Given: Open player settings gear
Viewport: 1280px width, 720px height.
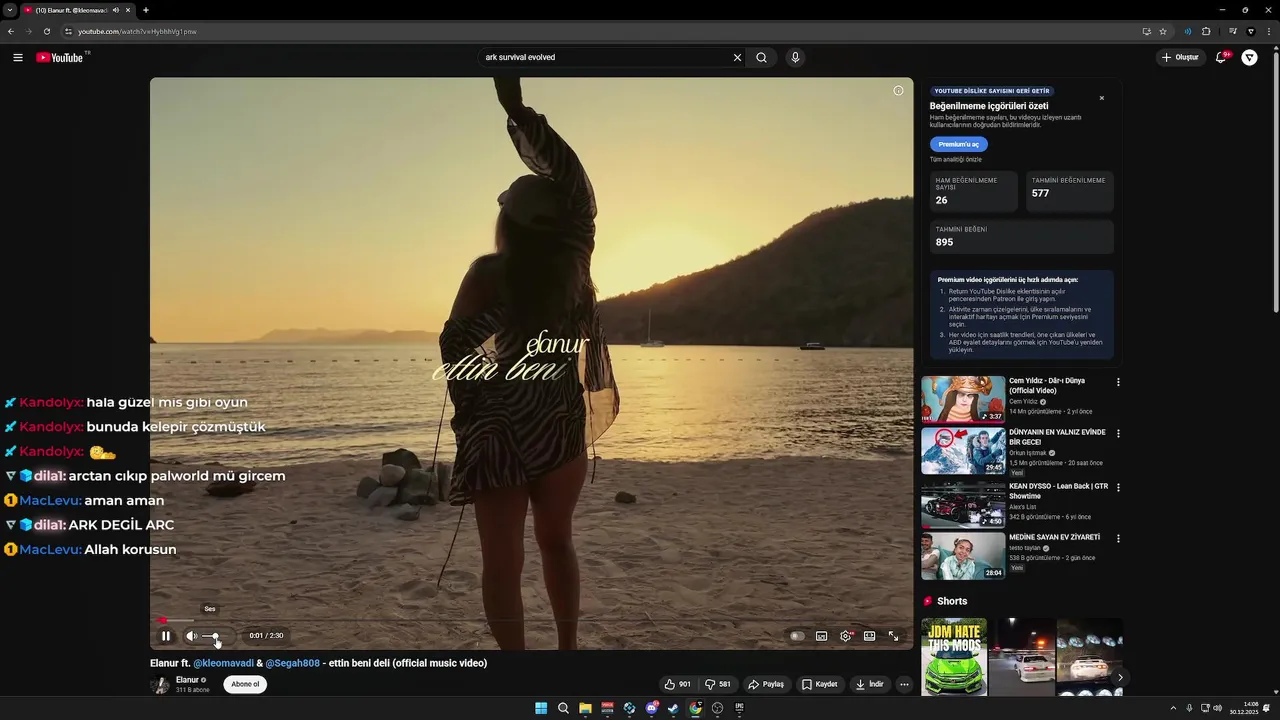Looking at the screenshot, I should coord(846,636).
